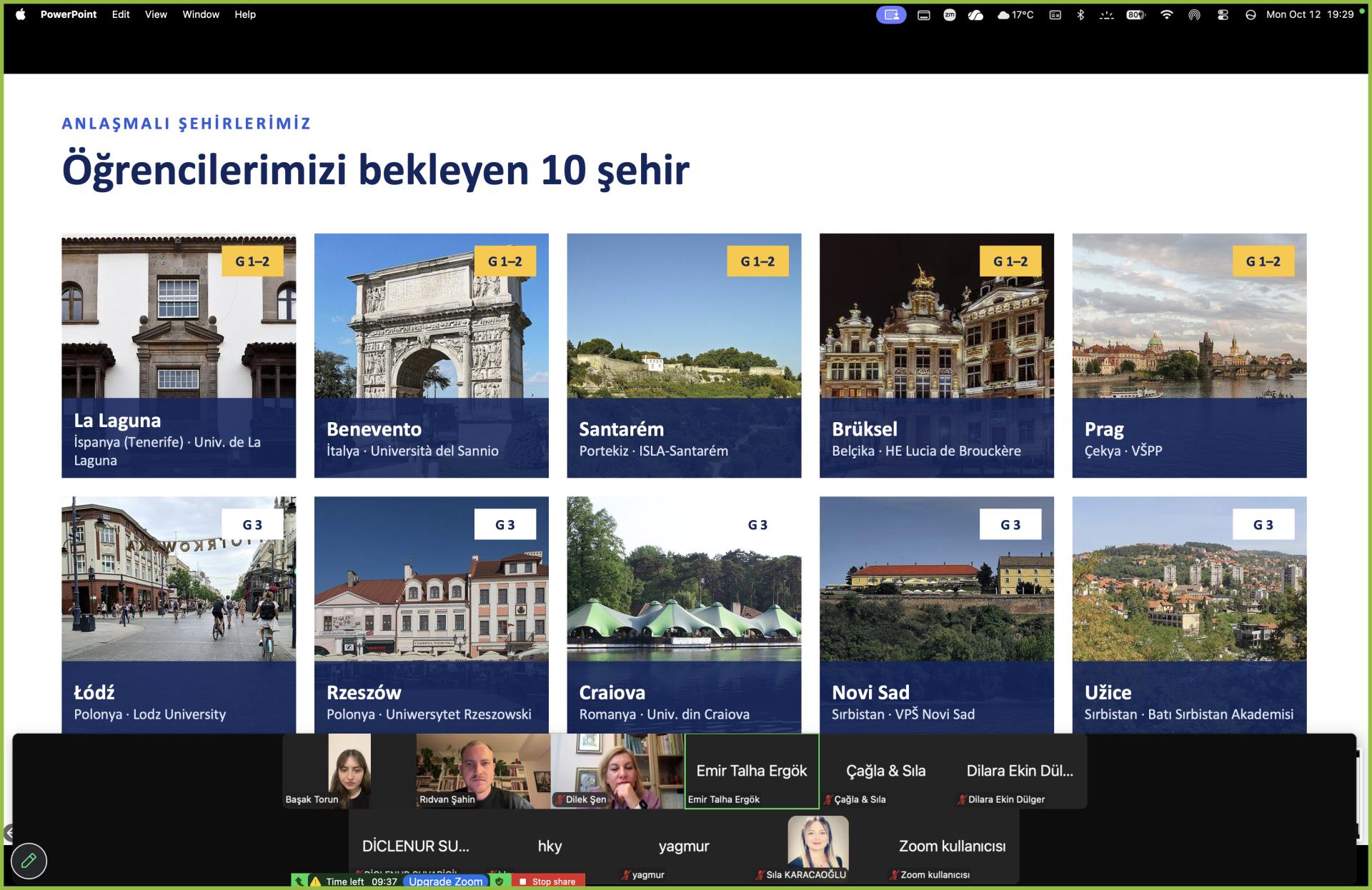Open the AirDrop menu bar icon
Image resolution: width=1372 pixels, height=890 pixels.
(1194, 14)
